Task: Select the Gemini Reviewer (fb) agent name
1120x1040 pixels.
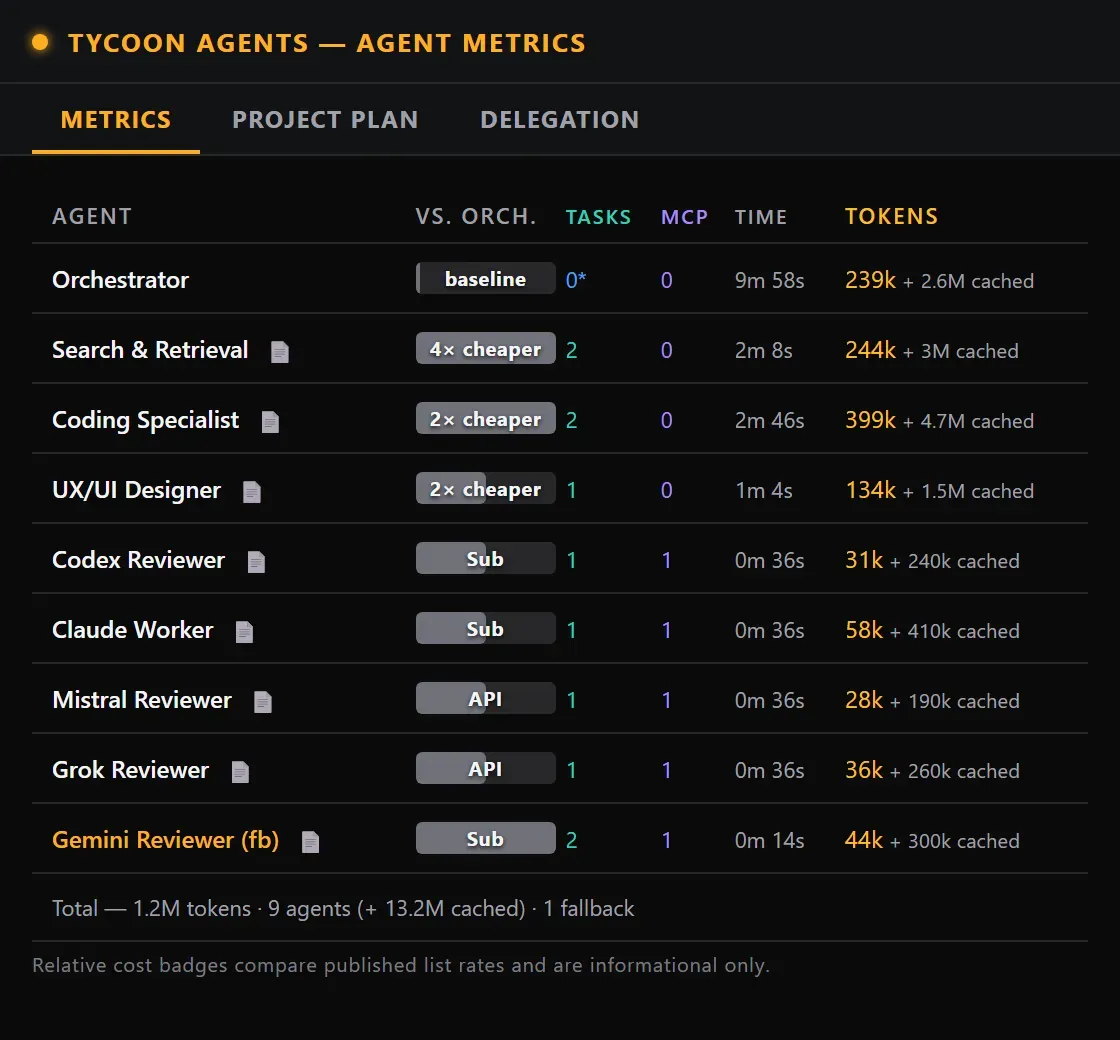Action: (166, 839)
